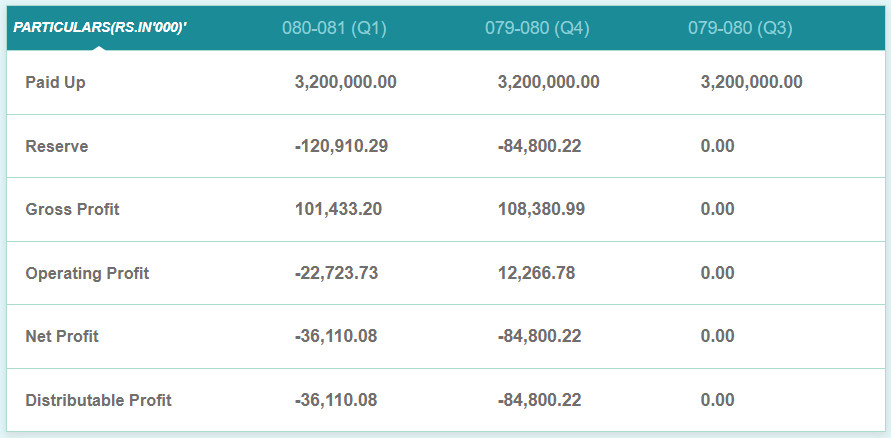This screenshot has width=891, height=438.
Task: Click the Operating Profit row label
Action: [87, 274]
